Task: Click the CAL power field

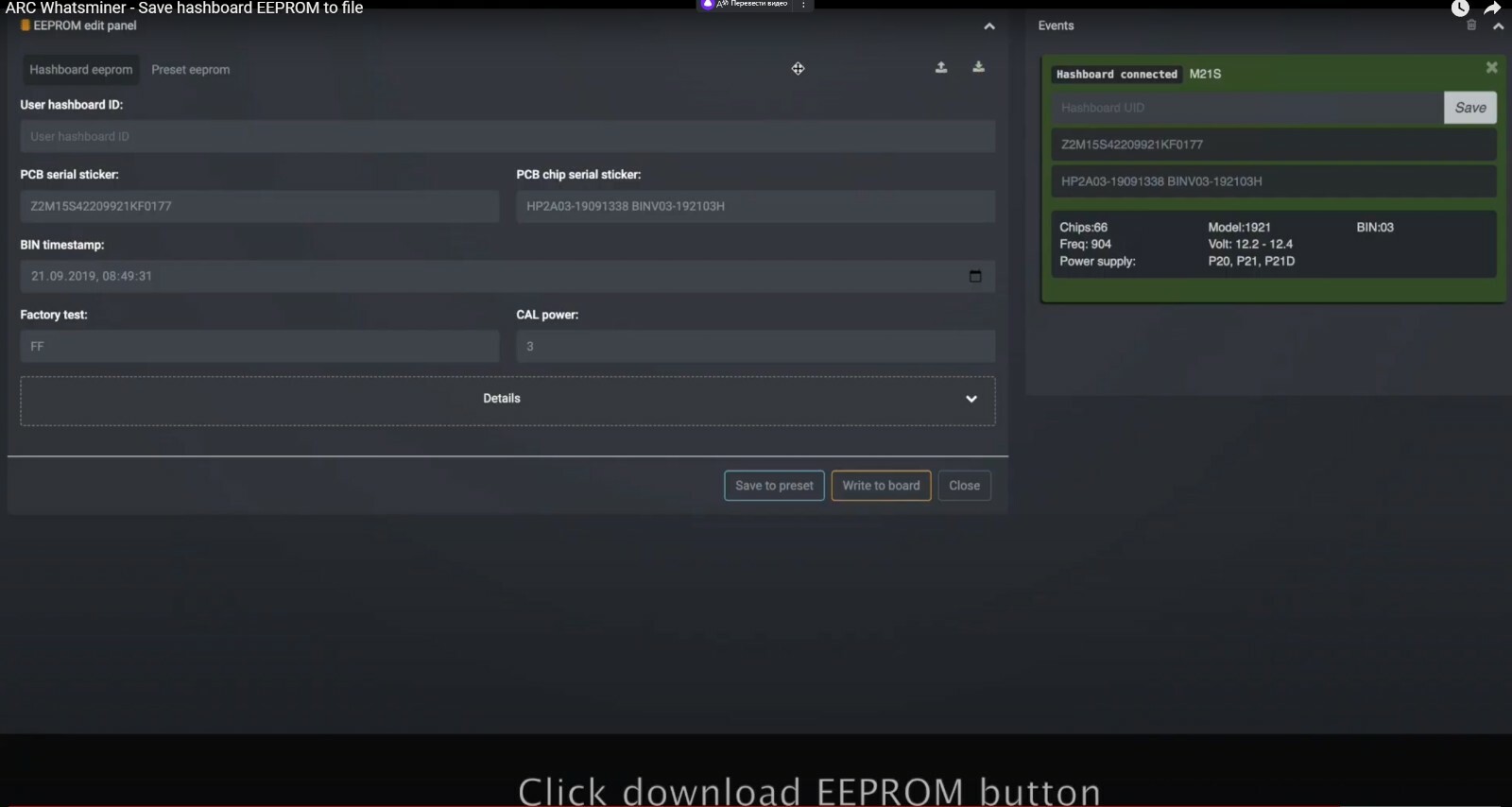Action: click(x=756, y=346)
